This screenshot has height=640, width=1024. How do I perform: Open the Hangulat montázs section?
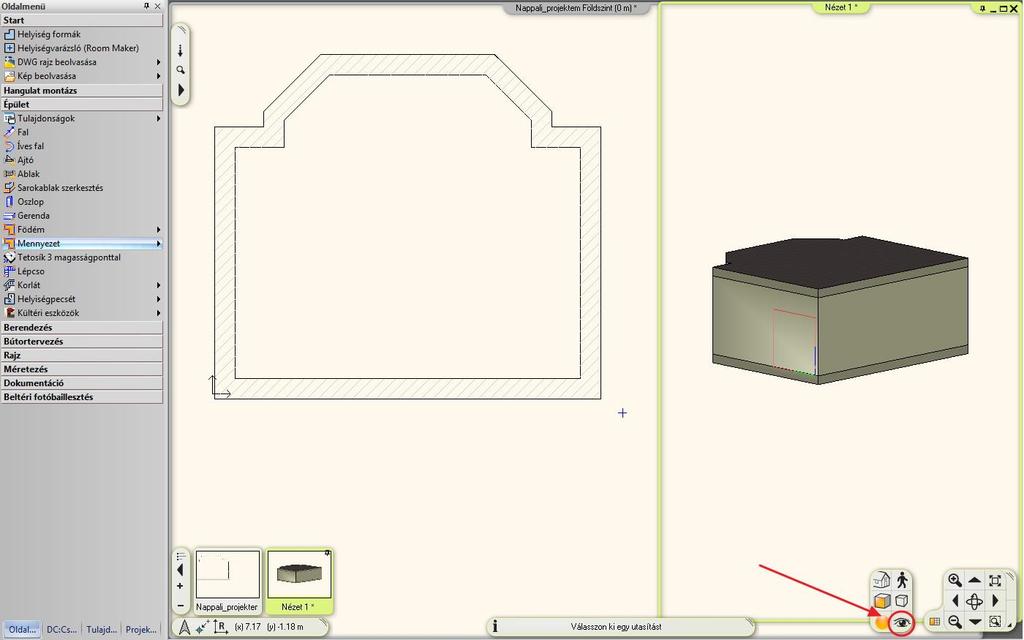point(82,90)
